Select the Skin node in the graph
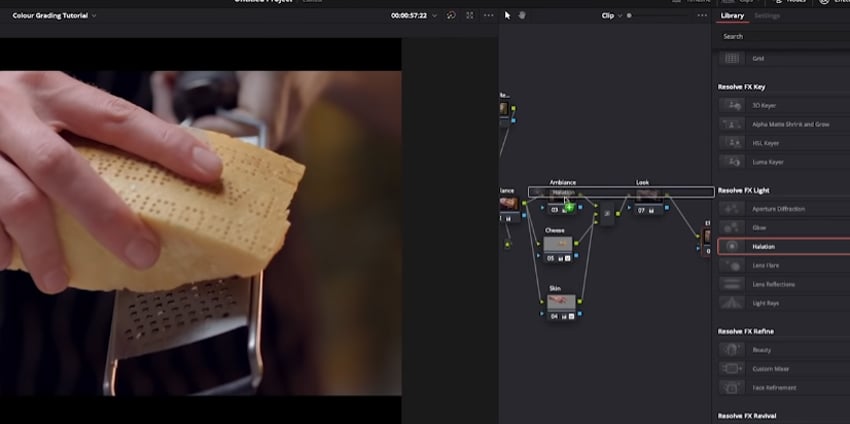 click(558, 301)
